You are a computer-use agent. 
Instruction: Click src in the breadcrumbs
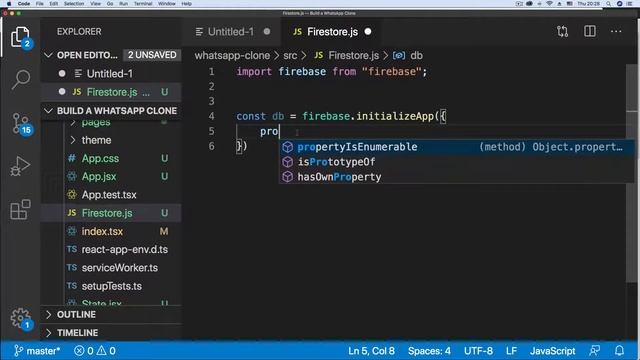(x=290, y=56)
